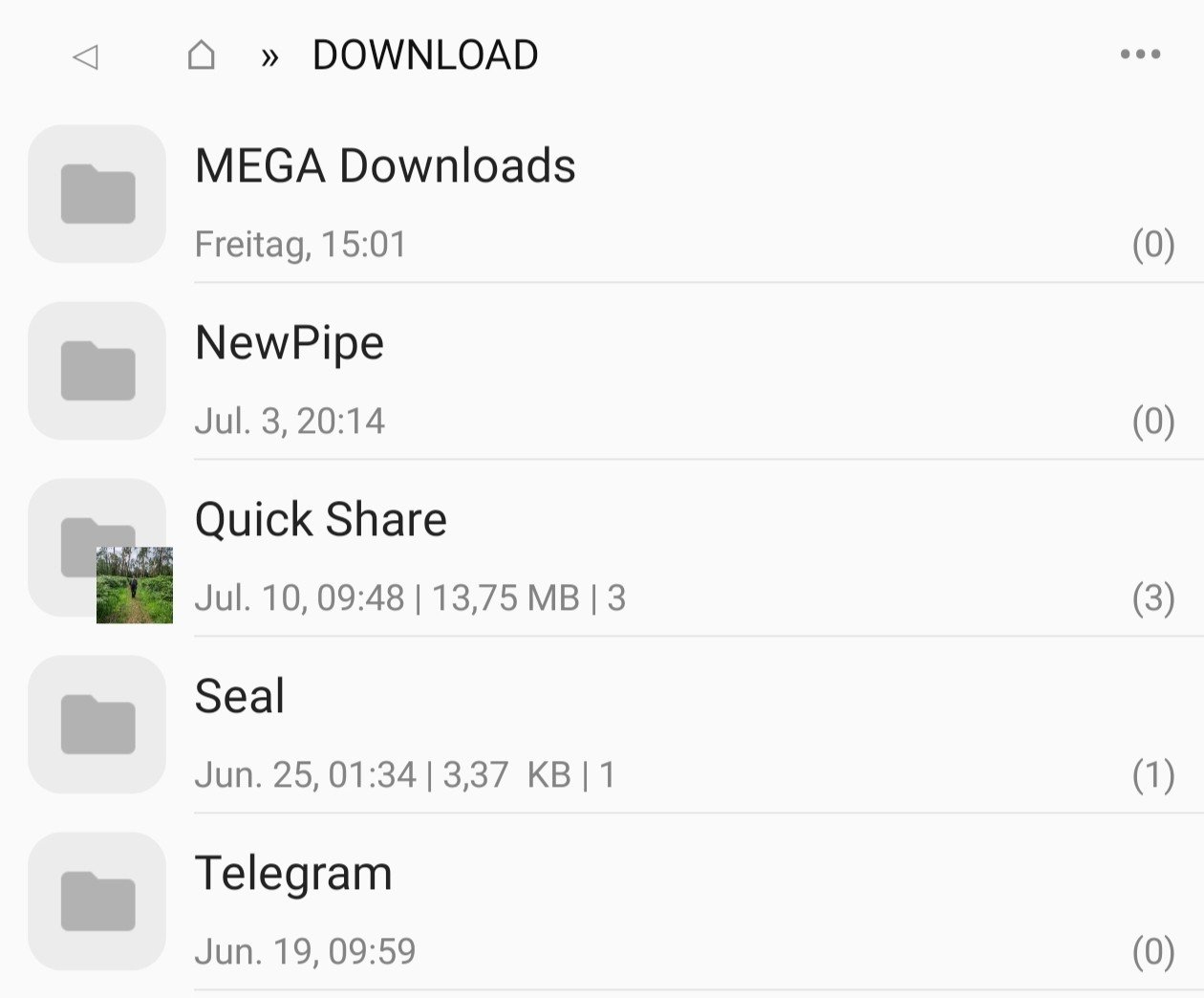The width and height of the screenshot is (1204, 998).
Task: Open the MEGA Downloads folder name
Action: point(385,165)
